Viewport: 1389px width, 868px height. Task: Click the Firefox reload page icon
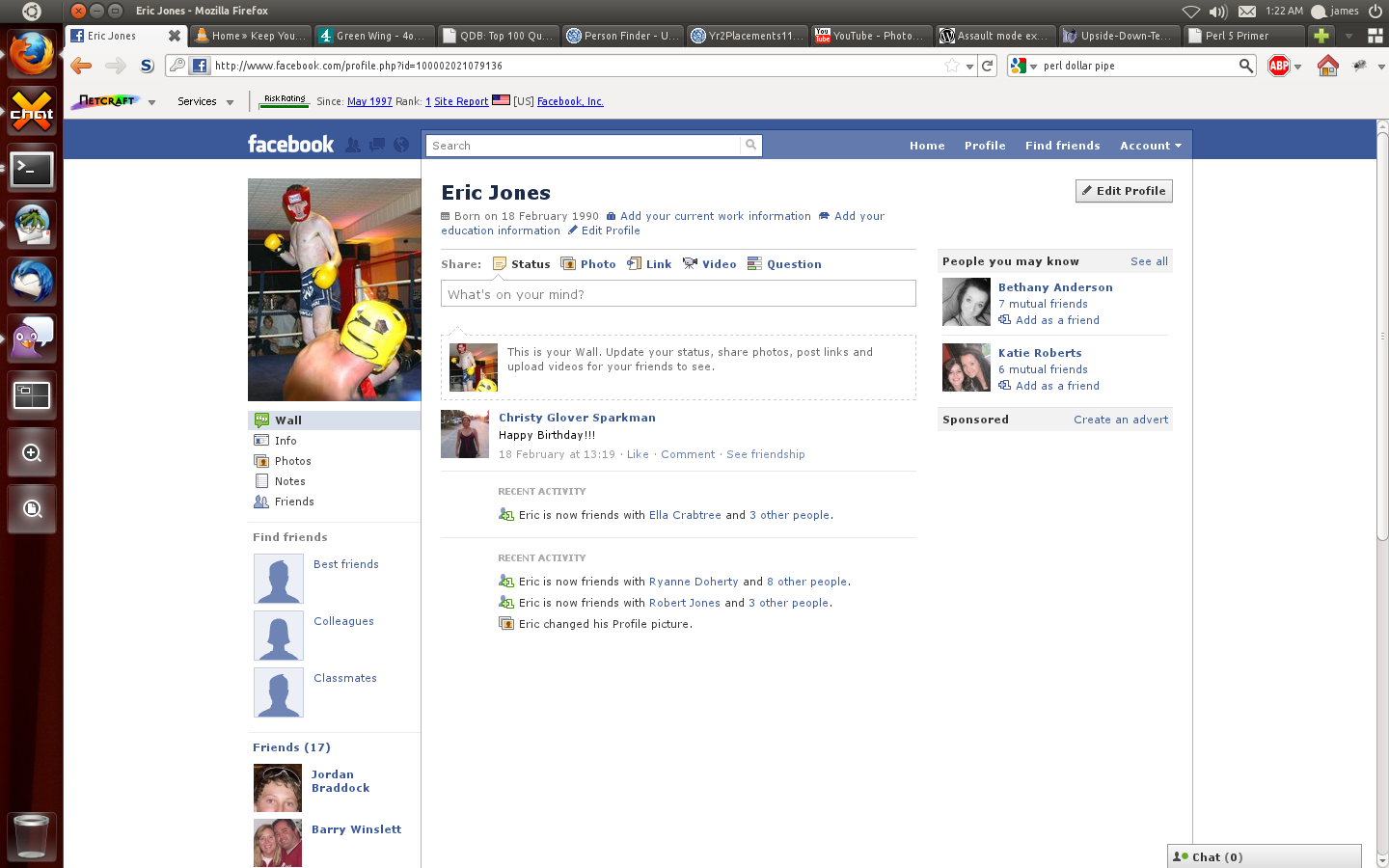987,66
